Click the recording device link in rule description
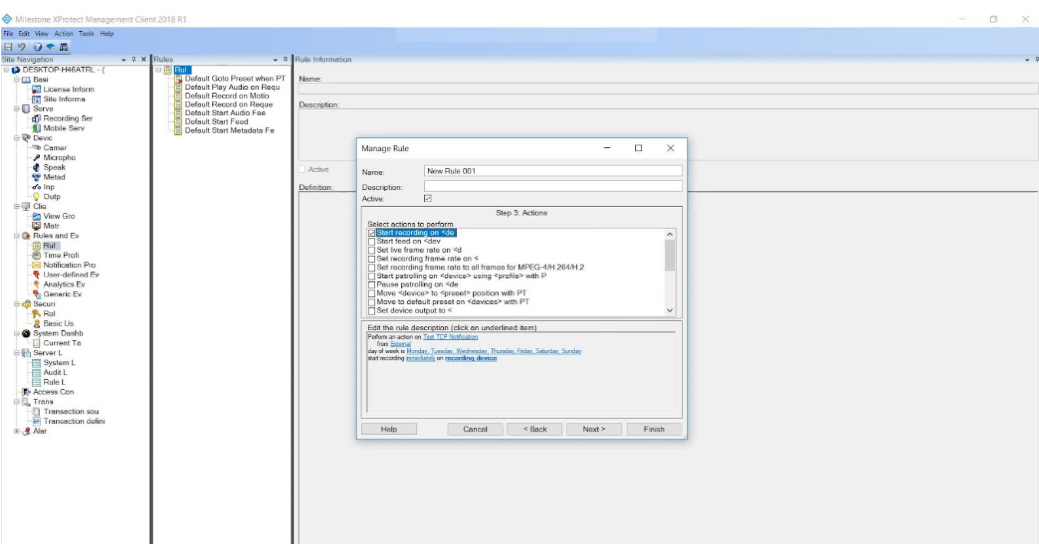The height and width of the screenshot is (556, 1039). [x=470, y=358]
